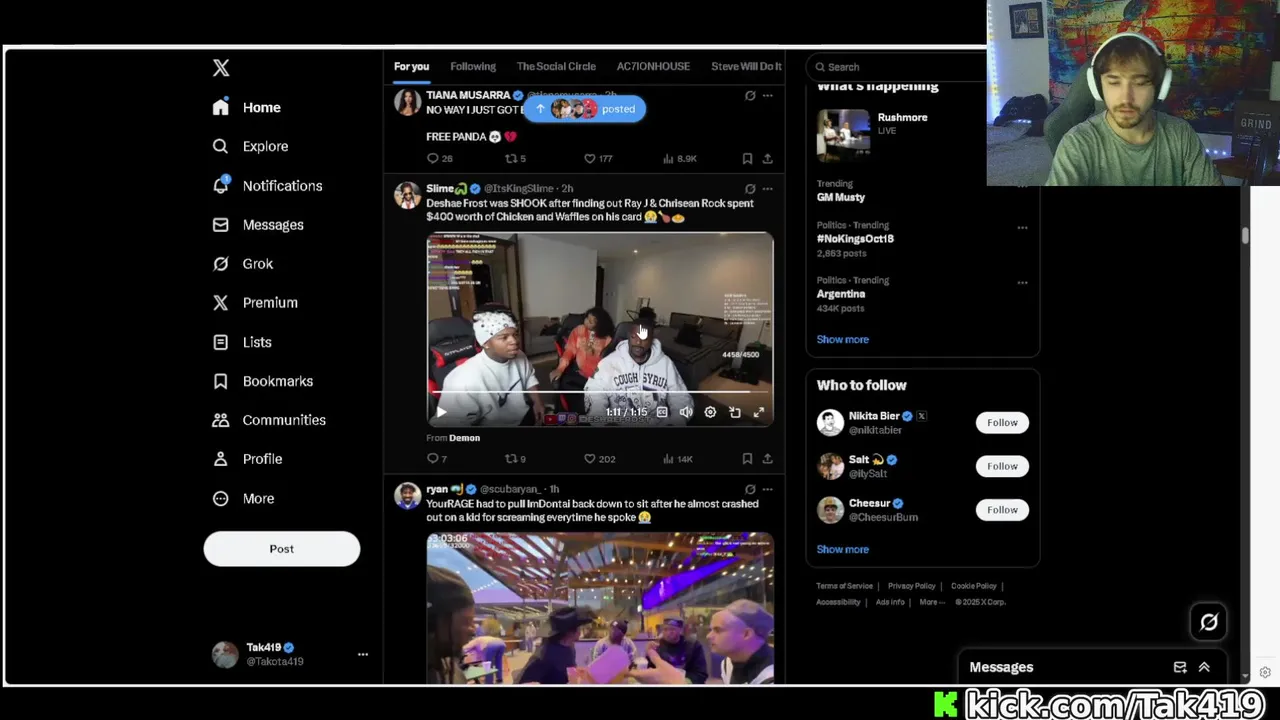The width and height of the screenshot is (1280, 720).
Task: Show more trending topics
Action: tap(842, 339)
